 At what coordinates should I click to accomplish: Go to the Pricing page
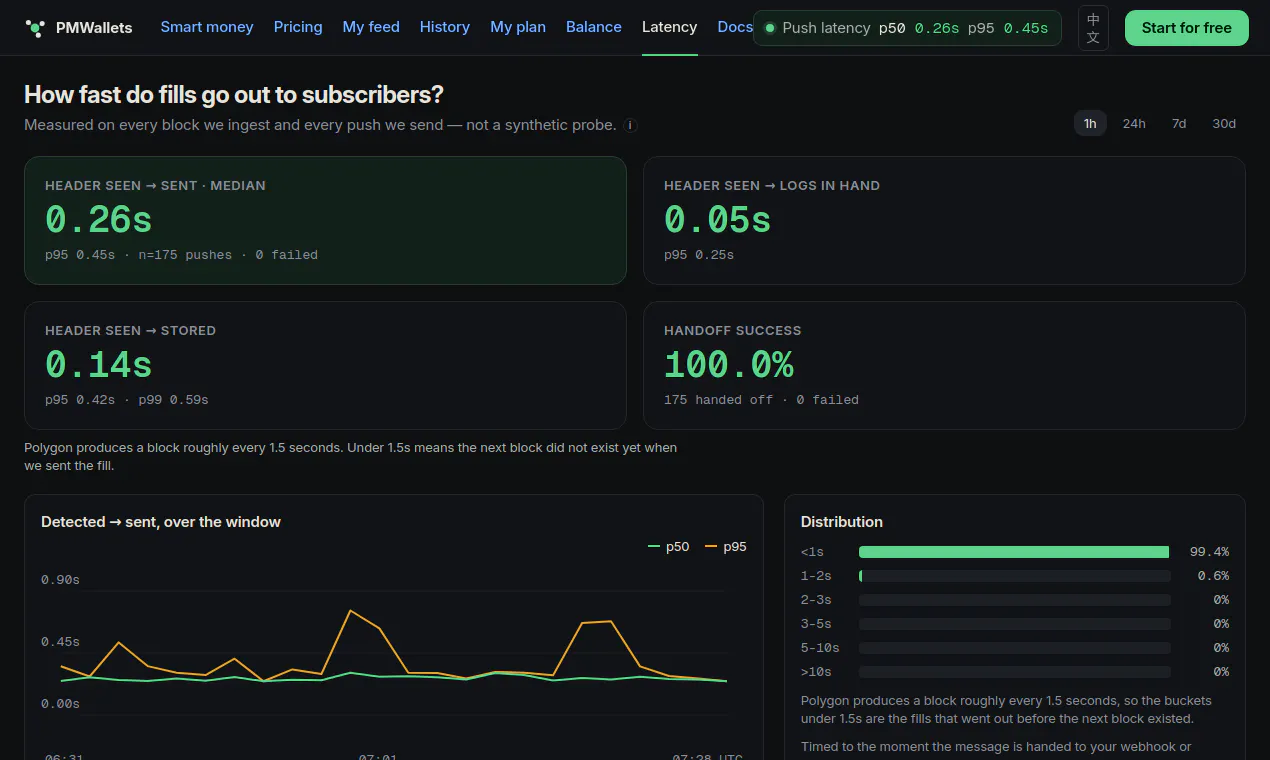(298, 27)
